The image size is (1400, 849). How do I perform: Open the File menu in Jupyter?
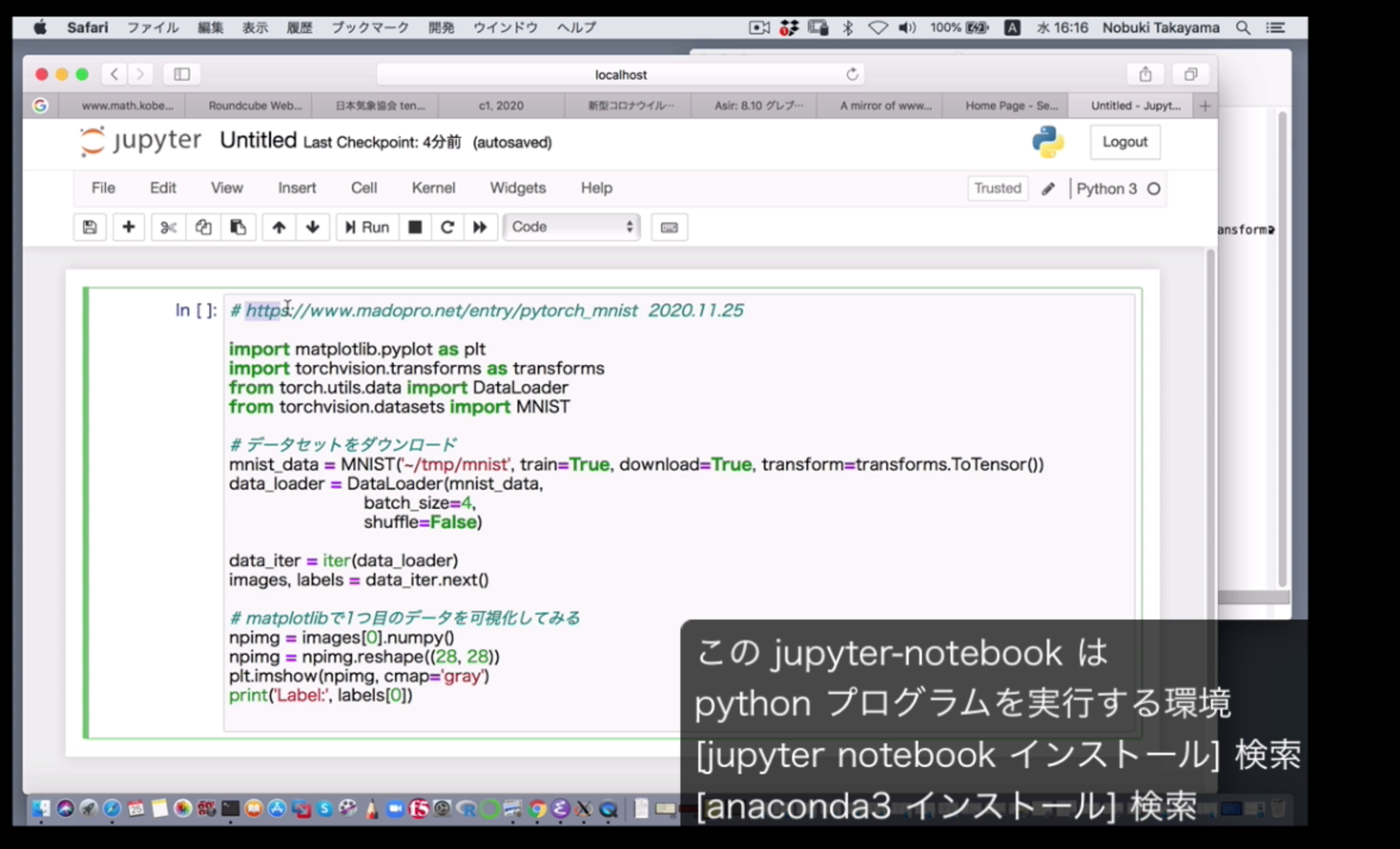click(x=103, y=188)
